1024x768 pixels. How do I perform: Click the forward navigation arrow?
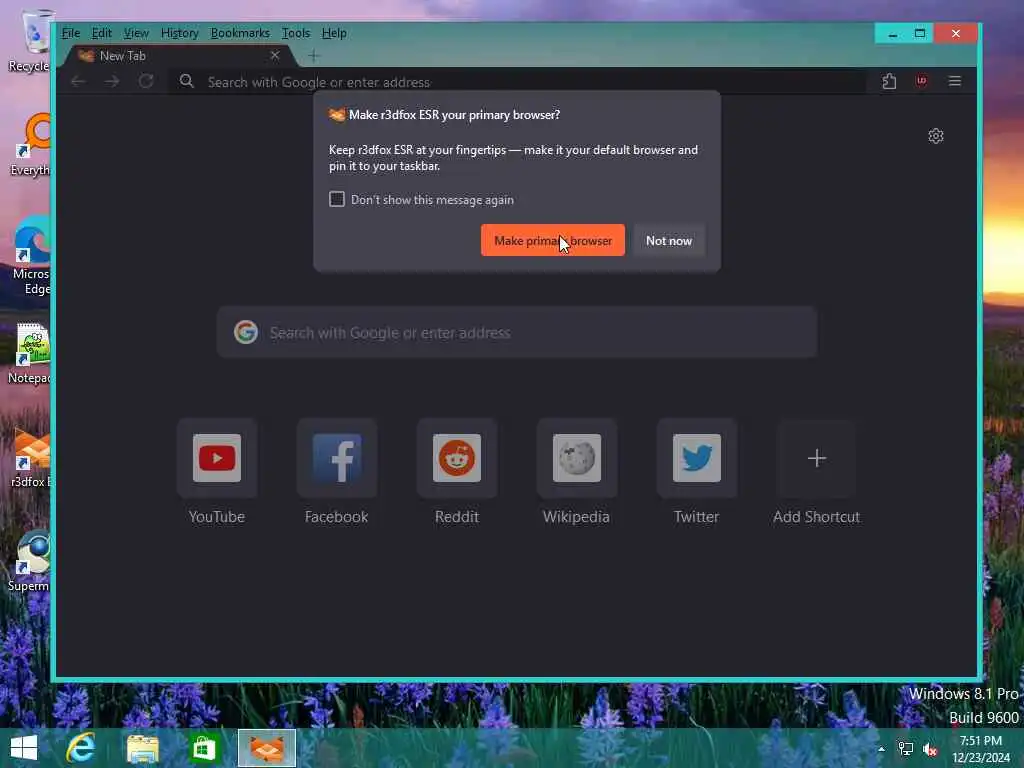[x=112, y=82]
